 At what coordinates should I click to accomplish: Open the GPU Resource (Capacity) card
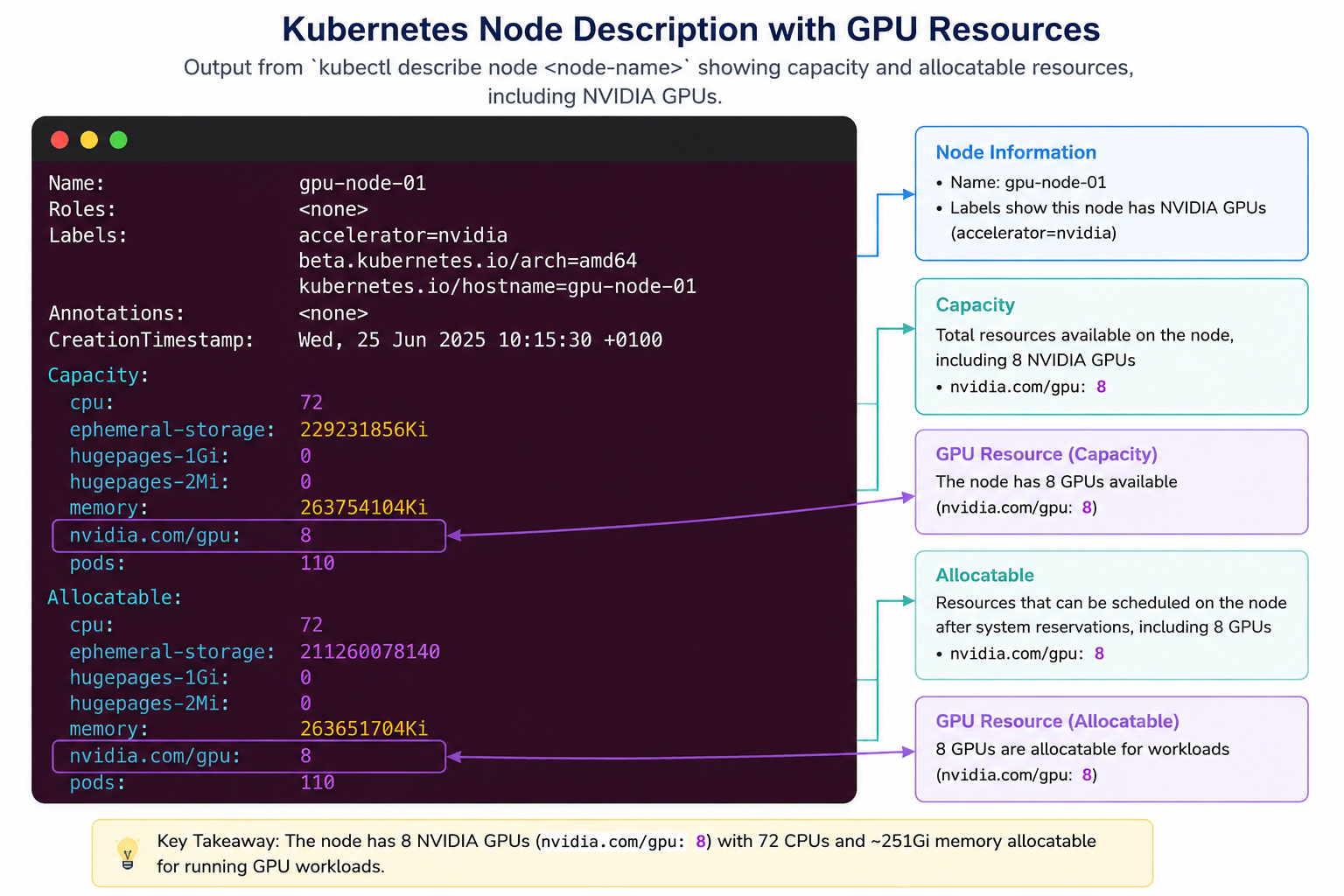1111,481
